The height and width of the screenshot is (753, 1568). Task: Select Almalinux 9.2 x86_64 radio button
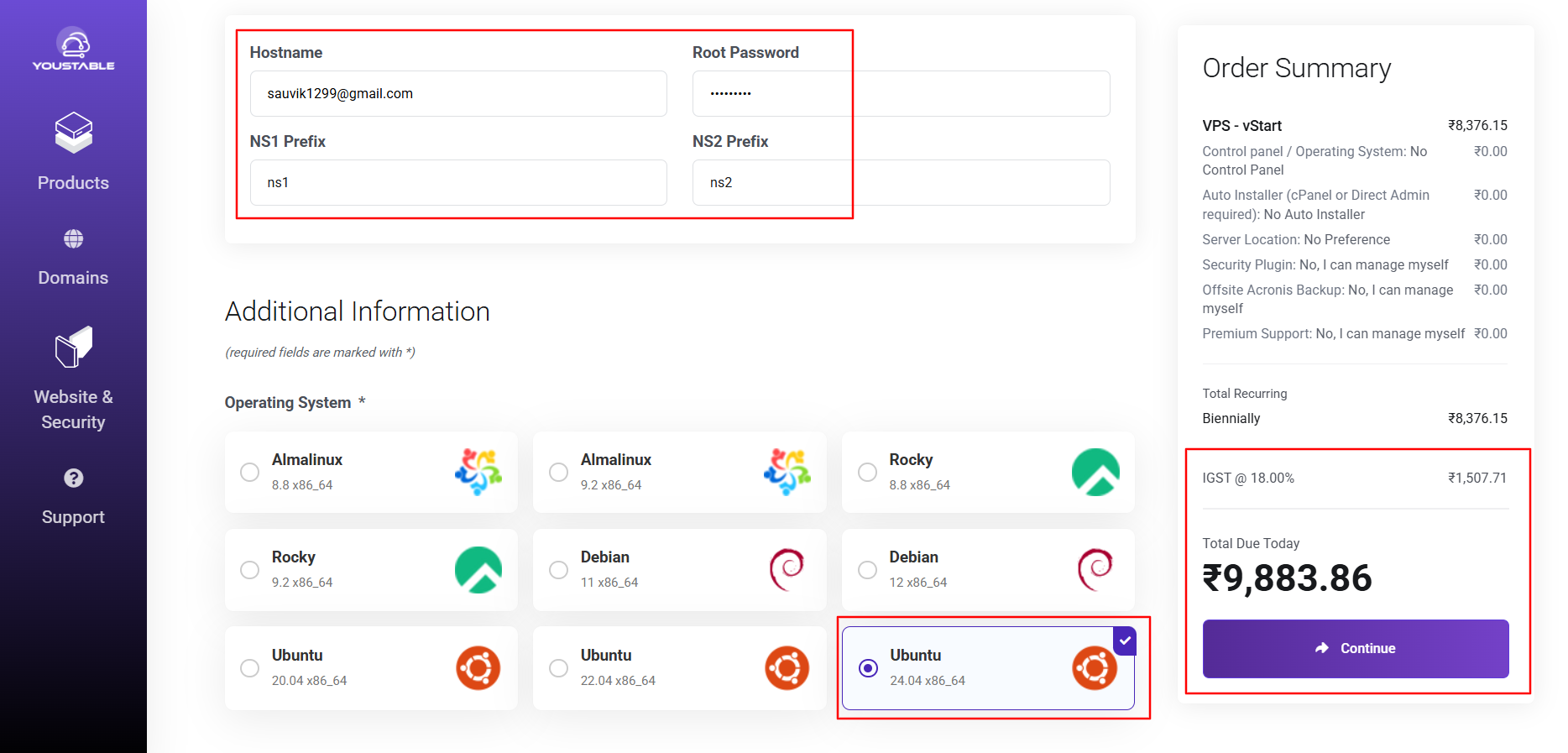558,472
